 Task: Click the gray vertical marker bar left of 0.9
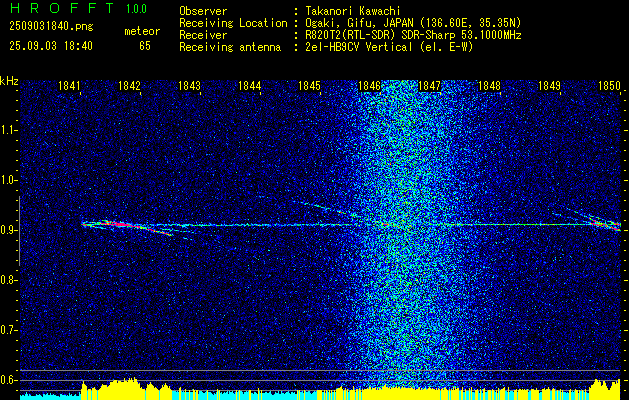(x=19, y=231)
